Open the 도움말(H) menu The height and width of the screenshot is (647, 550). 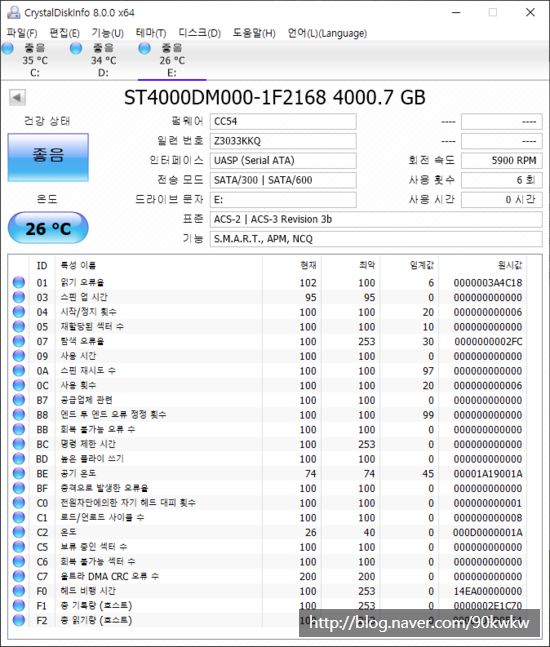(254, 33)
